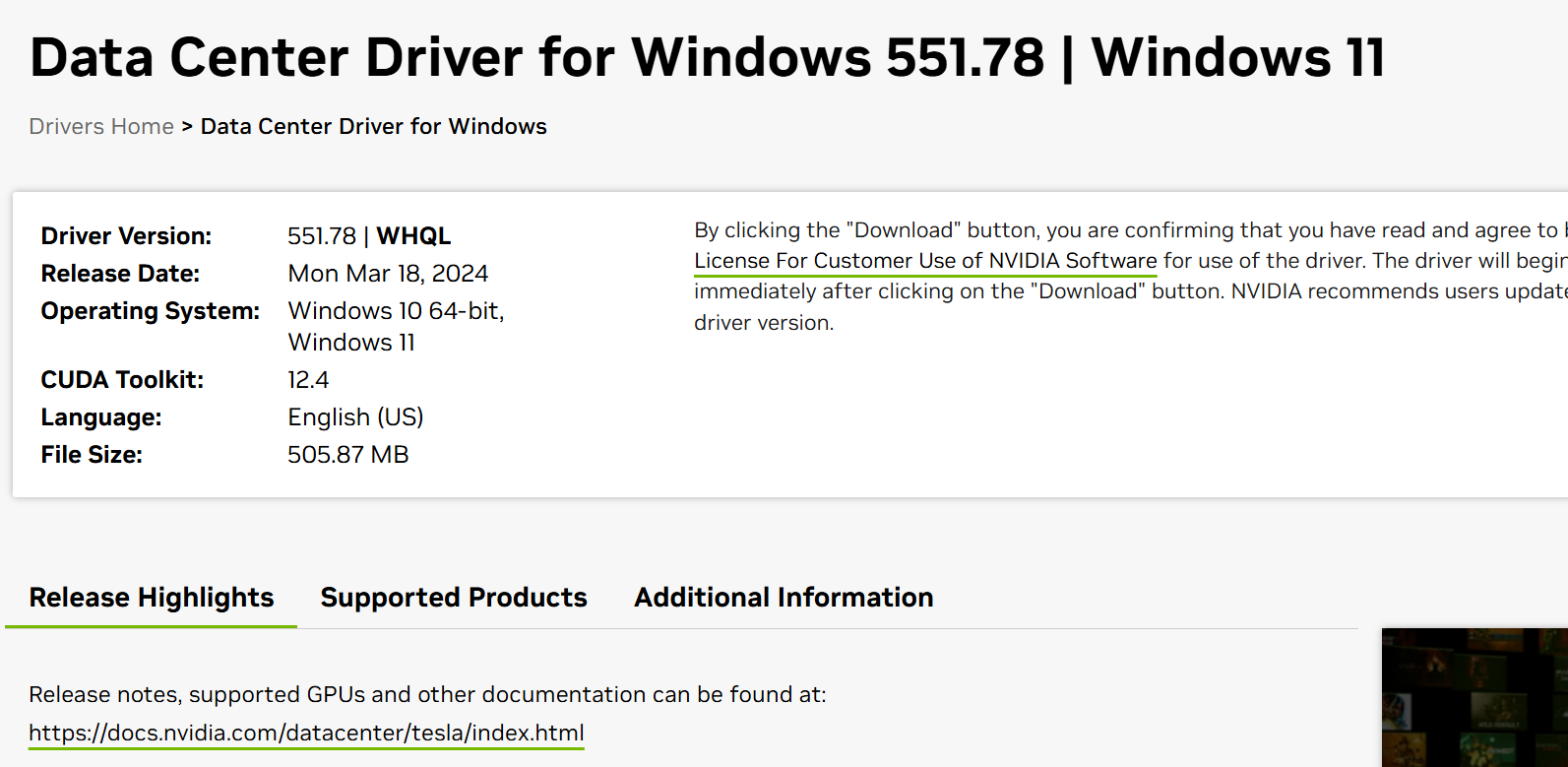This screenshot has width=1568, height=767.
Task: Switch to the Supported Products tab
Action: [x=454, y=598]
